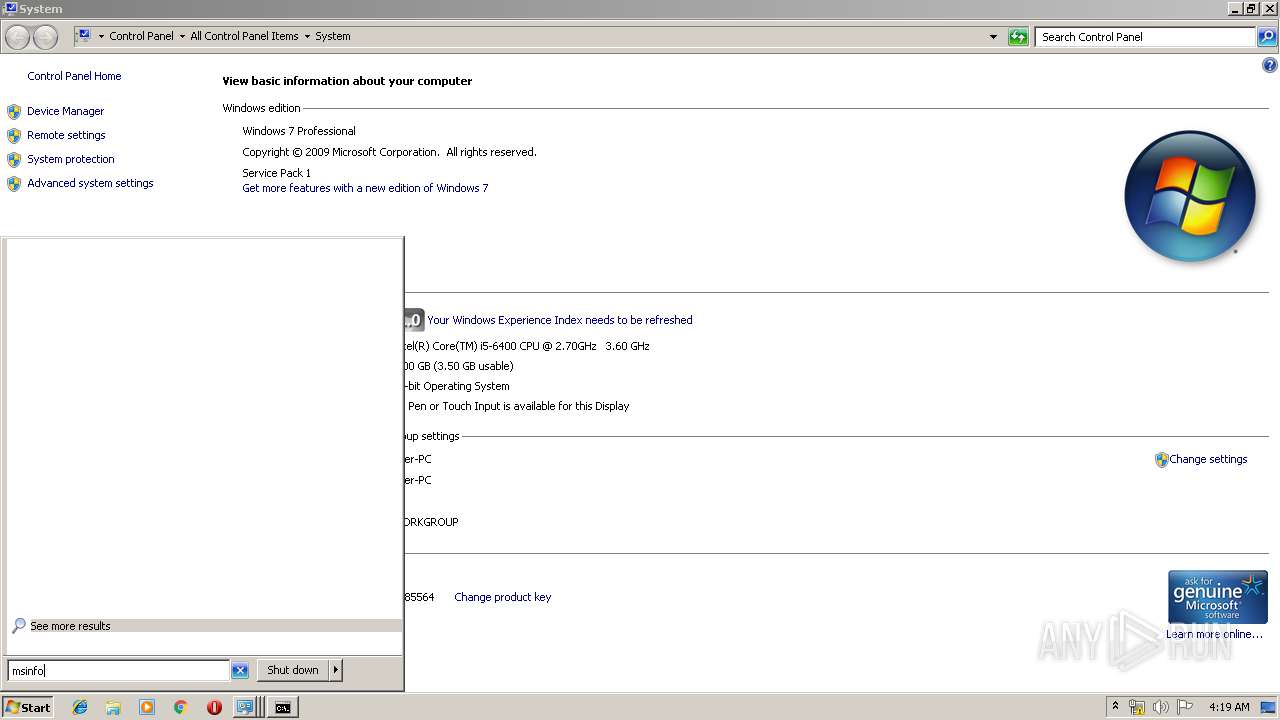The width and height of the screenshot is (1280, 720).
Task: Click the genuine Microsoft software badge
Action: tap(1217, 597)
